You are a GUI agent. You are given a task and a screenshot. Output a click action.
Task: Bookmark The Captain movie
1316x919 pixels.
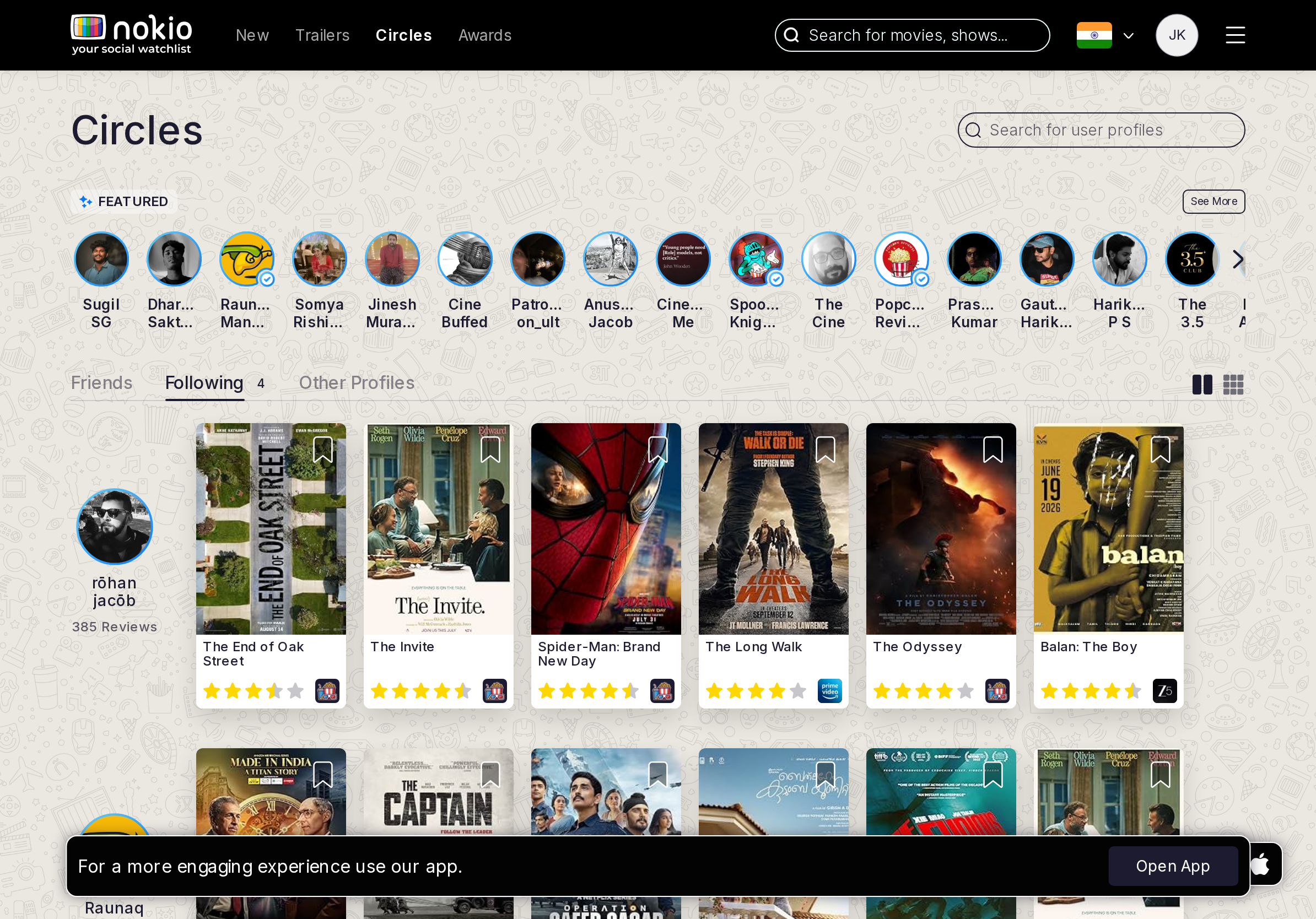(490, 775)
